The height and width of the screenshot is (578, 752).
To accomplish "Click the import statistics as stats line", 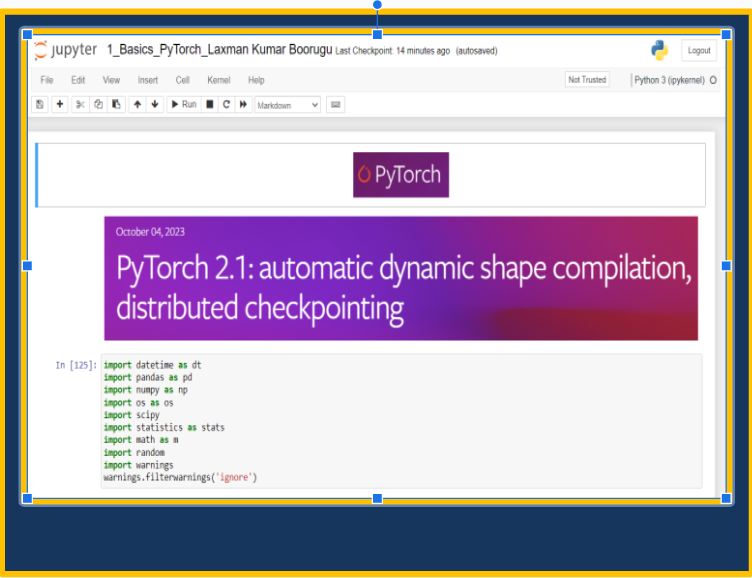I will pos(164,427).
